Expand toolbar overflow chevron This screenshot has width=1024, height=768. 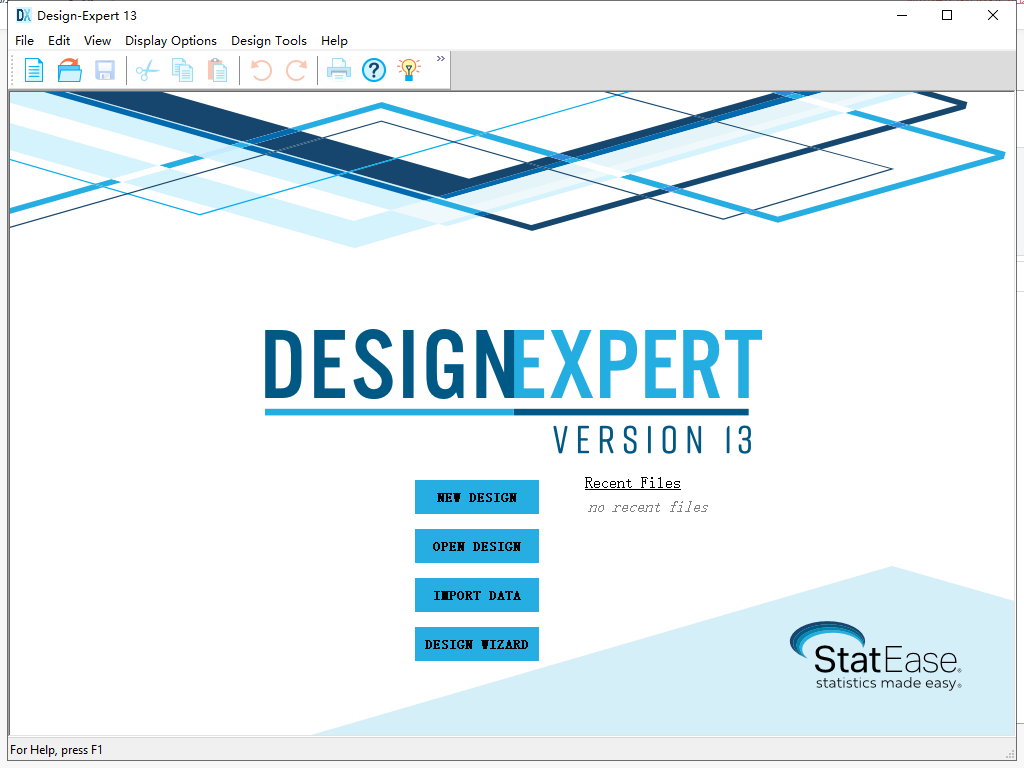[441, 59]
